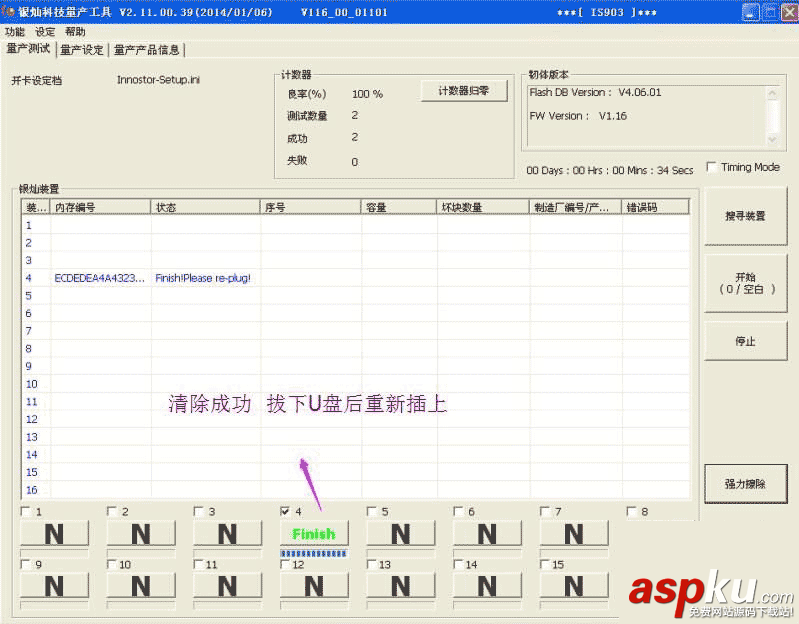Click the 容量 column header

coord(398,207)
